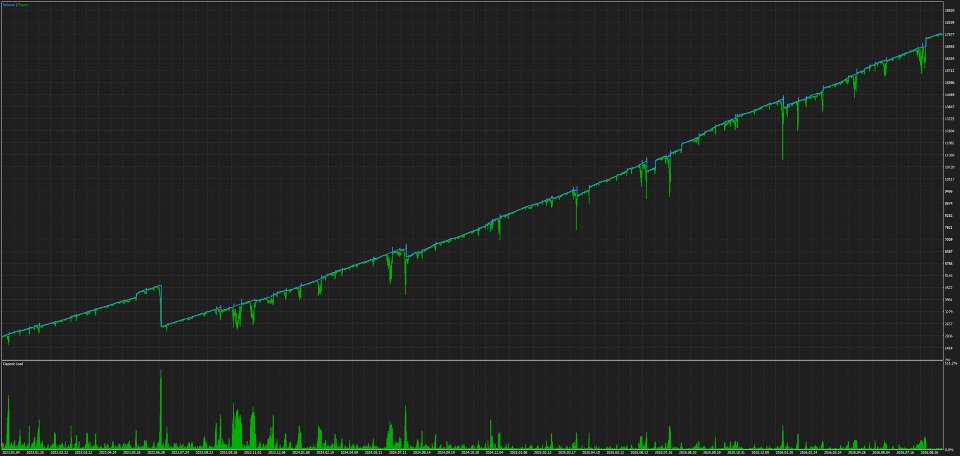Click the sharp vertical balance drop in mid-2023
Viewport: 960px width, 456px height.
tap(161, 306)
